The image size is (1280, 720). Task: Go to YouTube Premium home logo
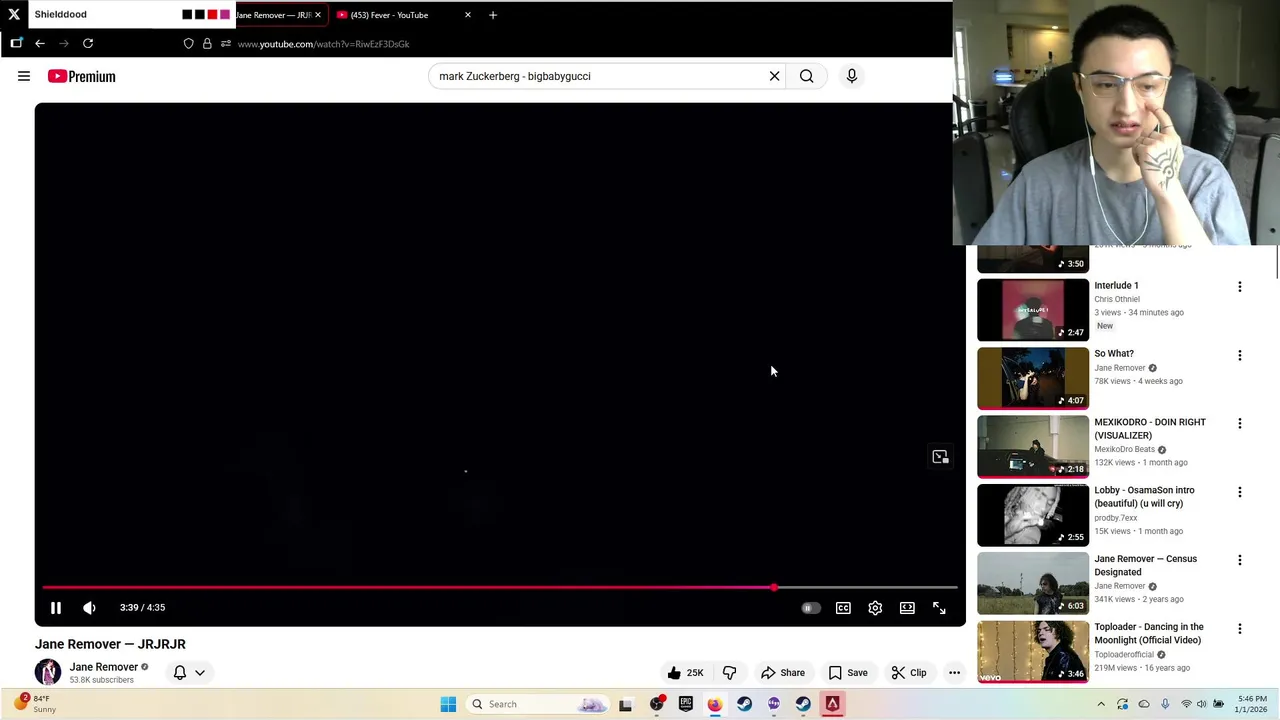click(x=81, y=76)
